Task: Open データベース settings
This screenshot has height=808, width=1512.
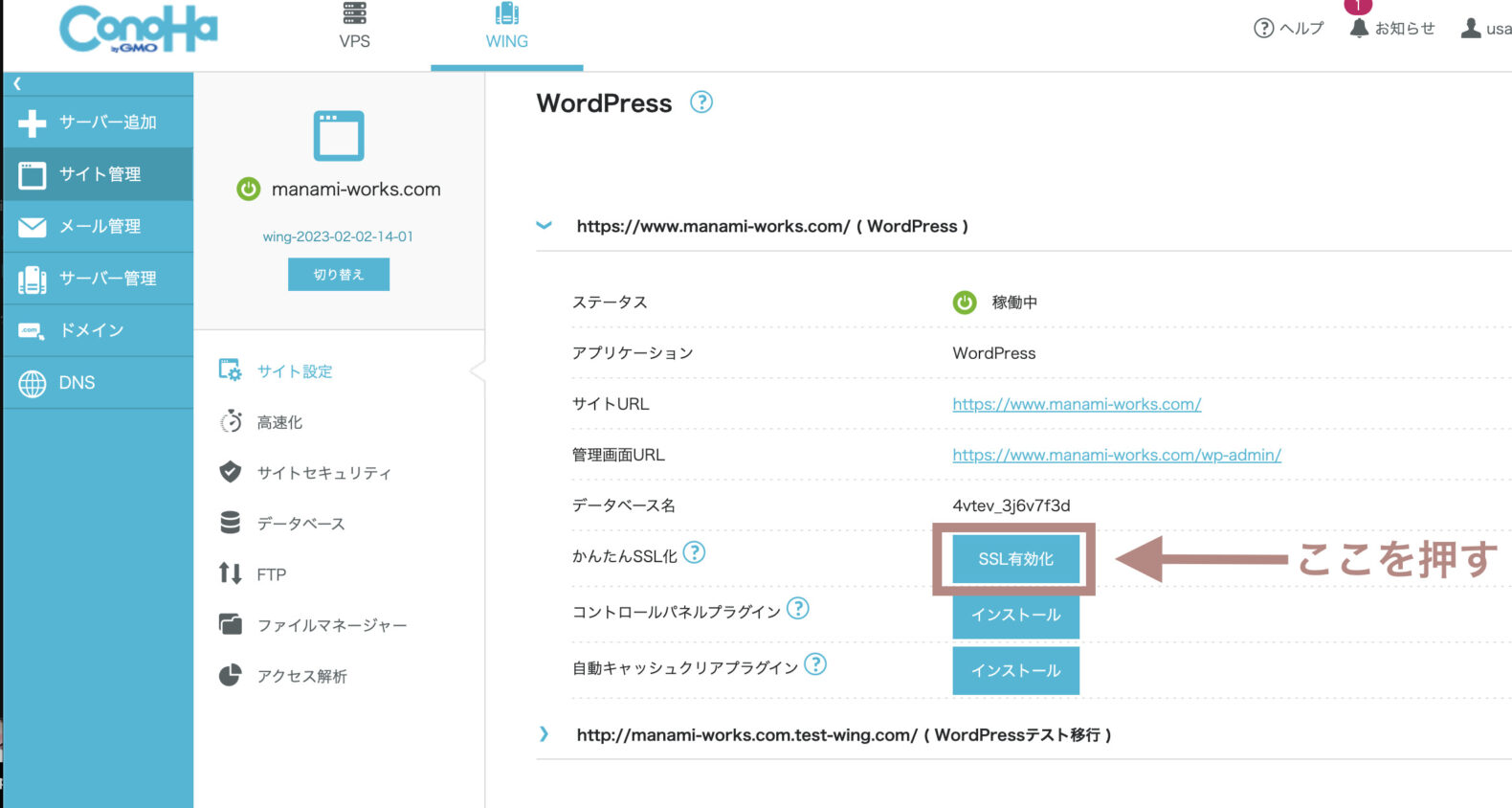Action: tap(300, 524)
